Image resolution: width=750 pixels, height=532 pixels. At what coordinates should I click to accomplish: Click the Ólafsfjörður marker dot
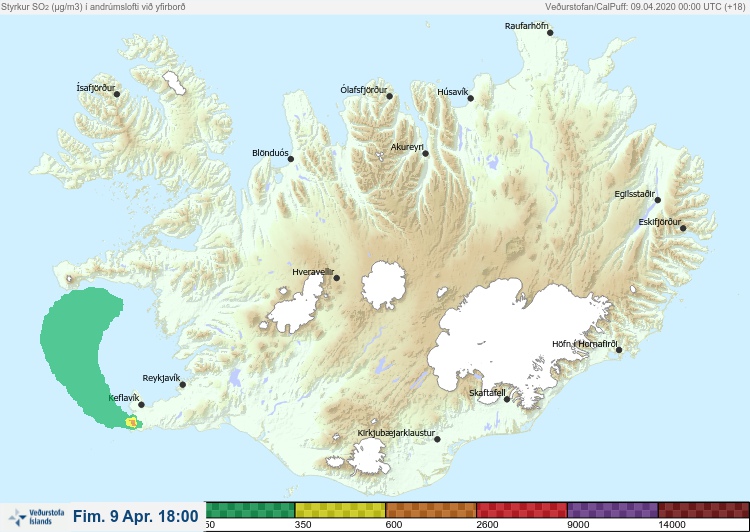[x=390, y=96]
